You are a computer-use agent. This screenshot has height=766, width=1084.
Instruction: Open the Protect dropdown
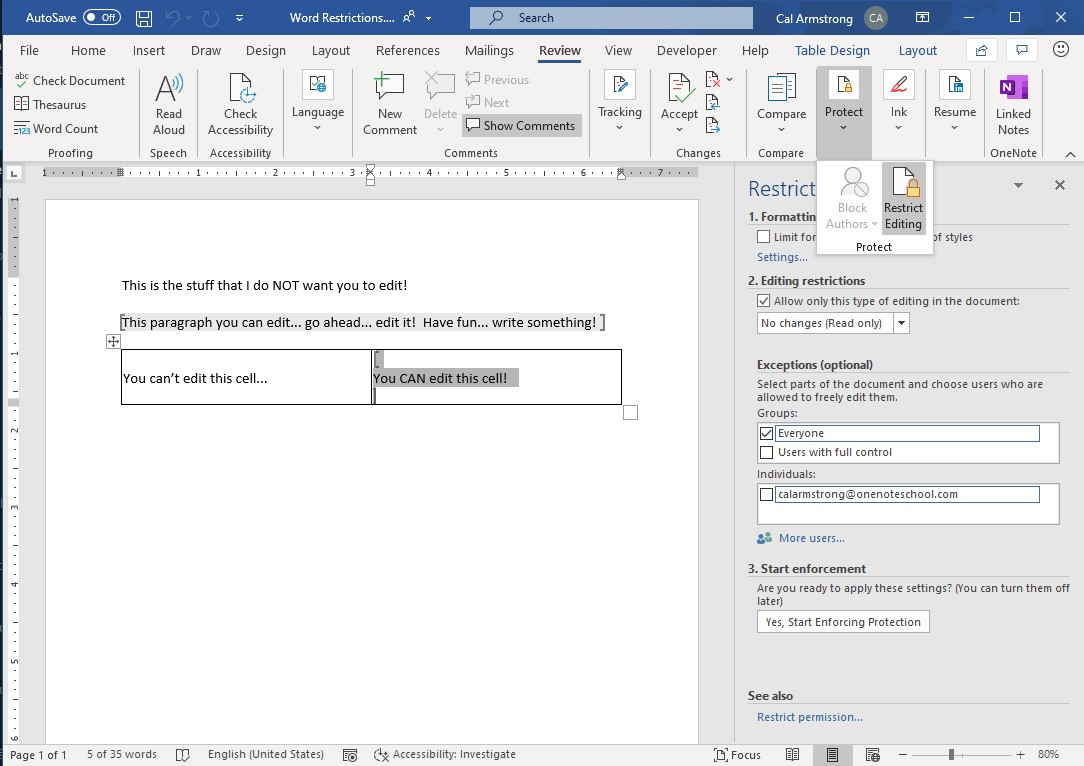(843, 102)
